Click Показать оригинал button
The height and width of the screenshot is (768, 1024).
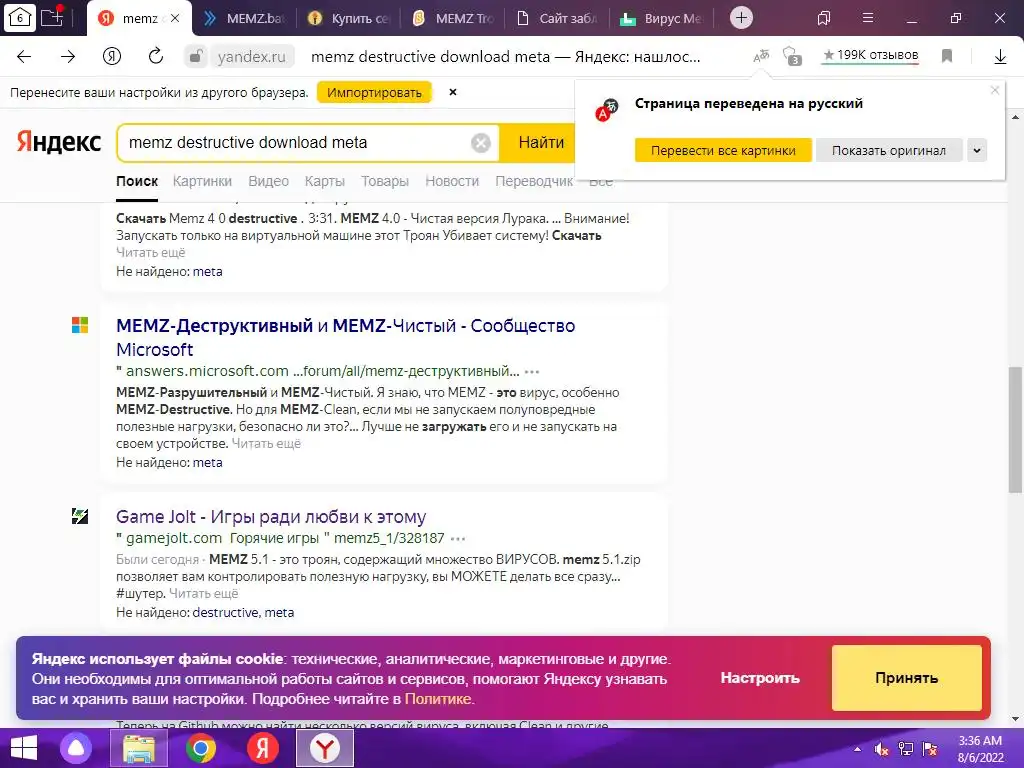coord(889,150)
